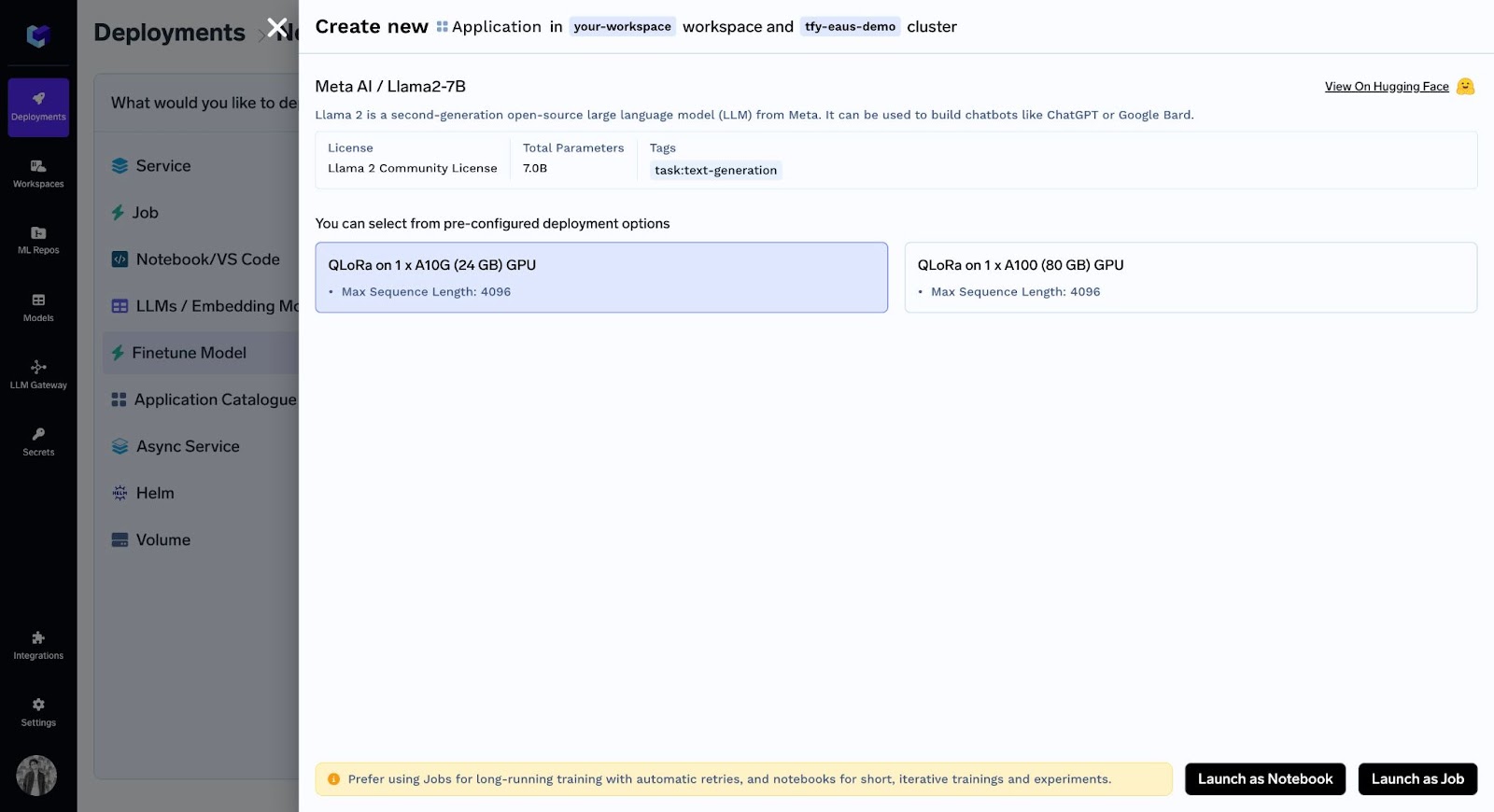Viewport: 1494px width, 812px height.
Task: Open View On Hugging Face link
Action: click(x=1387, y=87)
